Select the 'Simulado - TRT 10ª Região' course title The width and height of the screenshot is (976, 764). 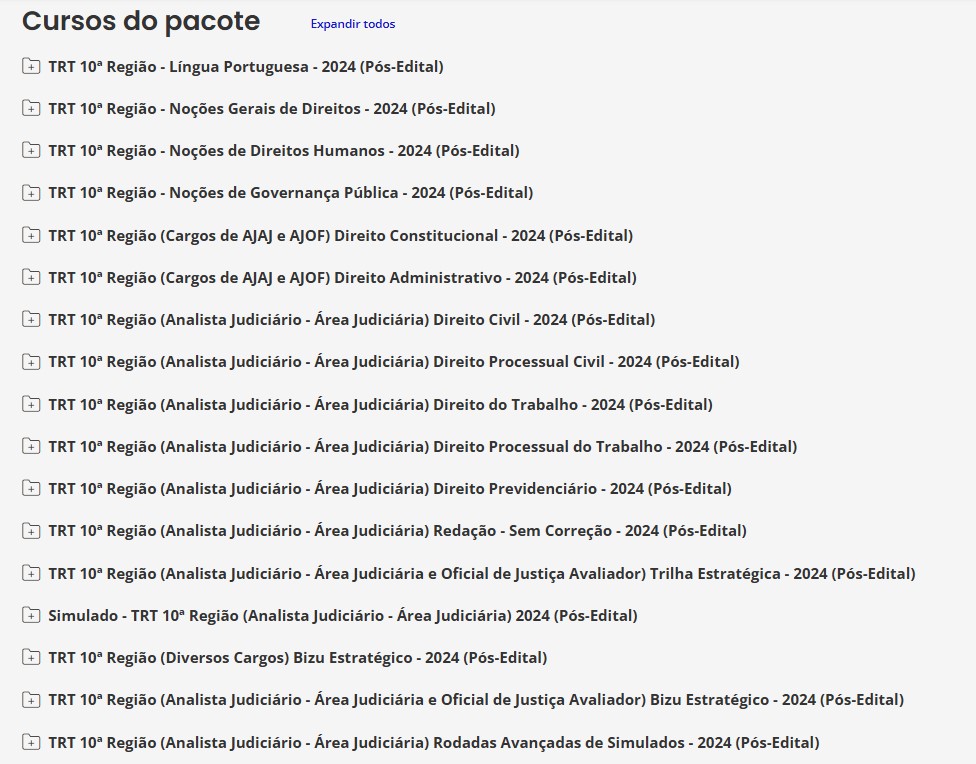click(343, 616)
